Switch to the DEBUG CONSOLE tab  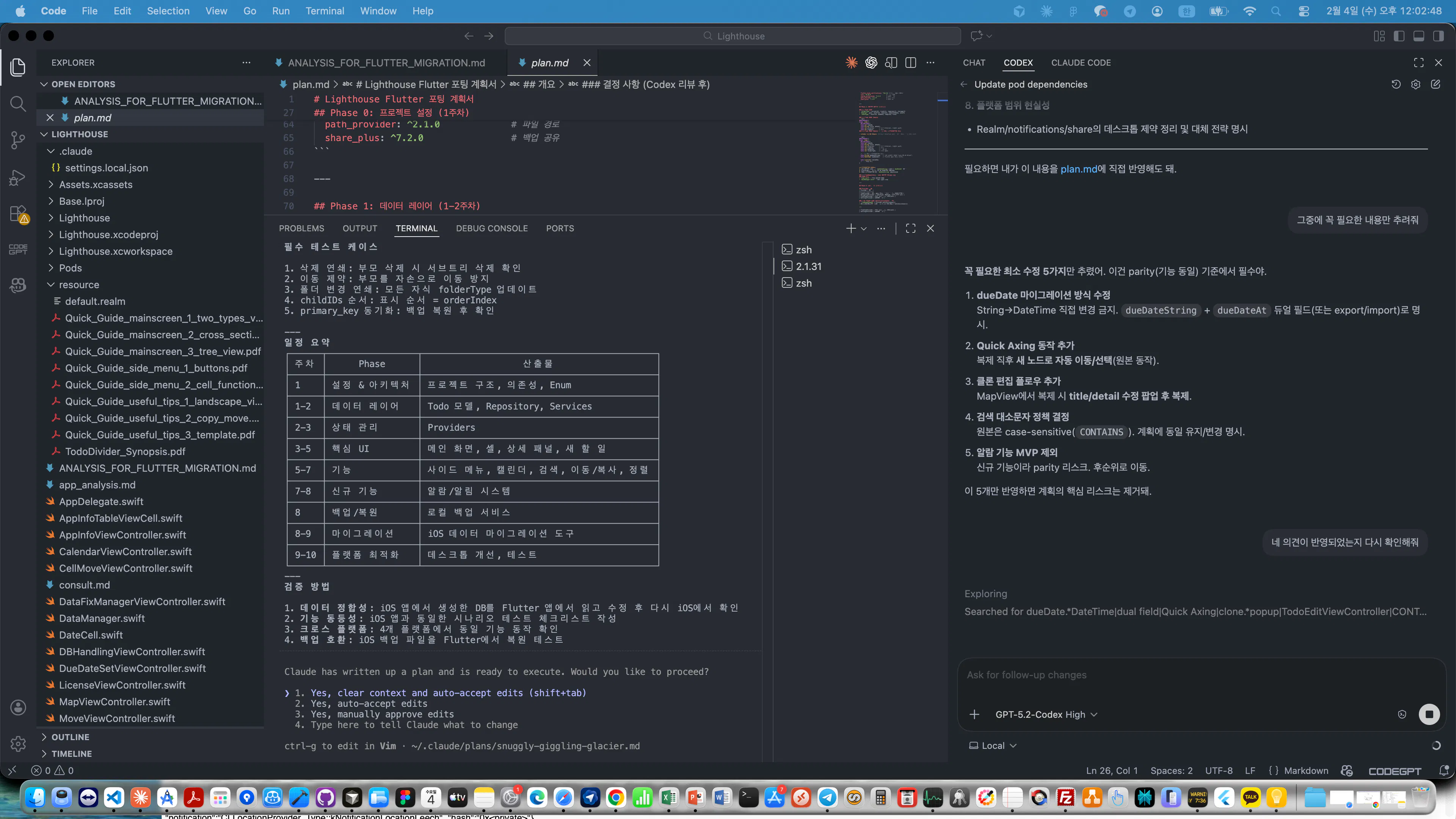pyautogui.click(x=492, y=228)
